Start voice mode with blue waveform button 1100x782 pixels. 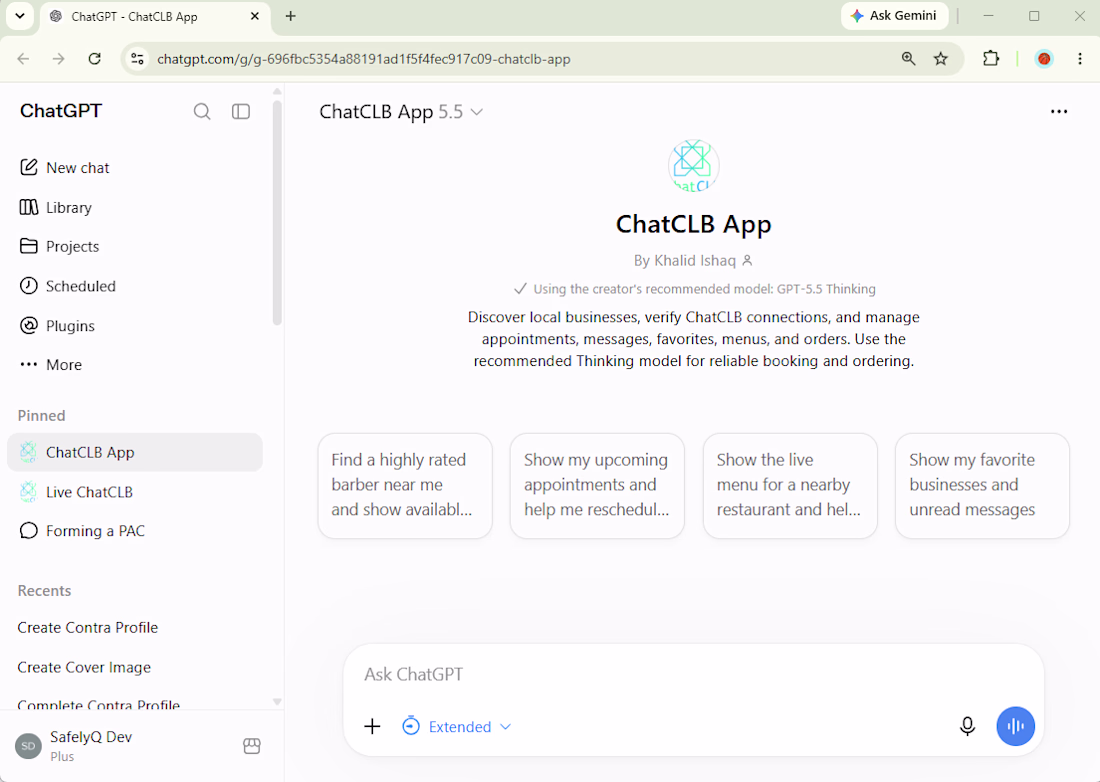coord(1015,727)
